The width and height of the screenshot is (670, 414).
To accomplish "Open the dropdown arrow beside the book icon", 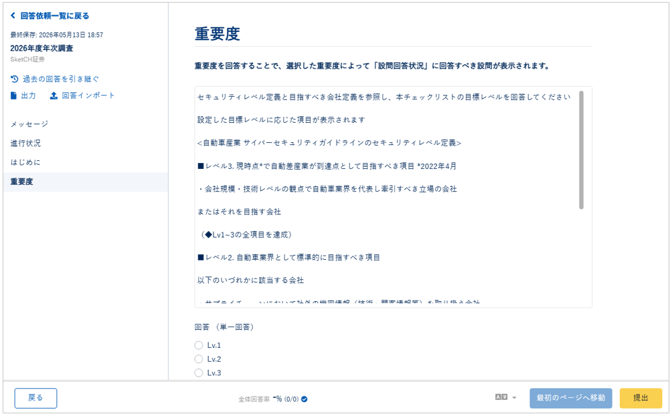I will click(514, 398).
